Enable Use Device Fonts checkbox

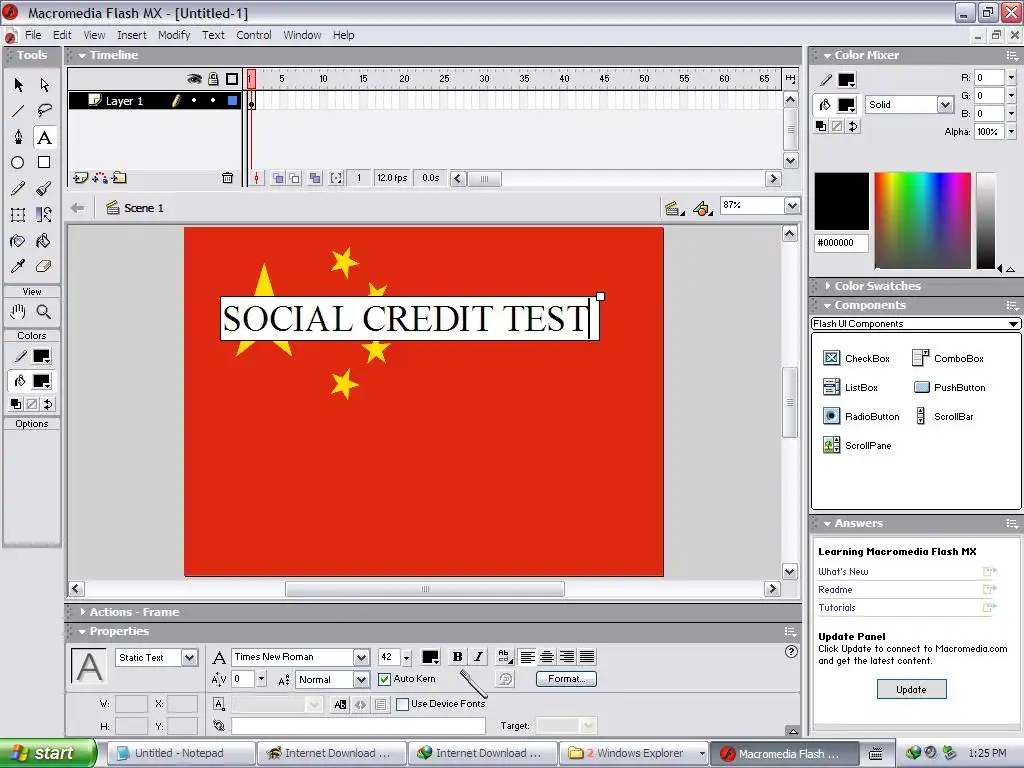pos(403,704)
